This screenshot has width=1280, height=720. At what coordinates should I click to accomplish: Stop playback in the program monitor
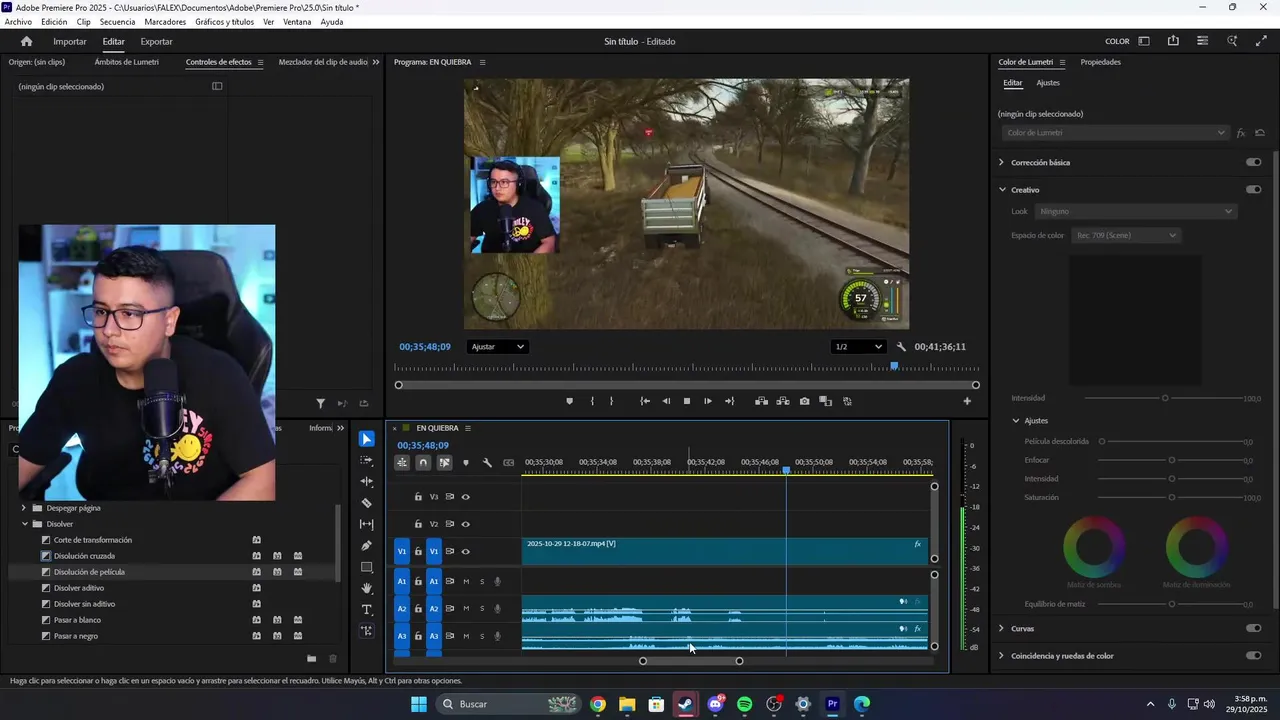click(x=687, y=401)
